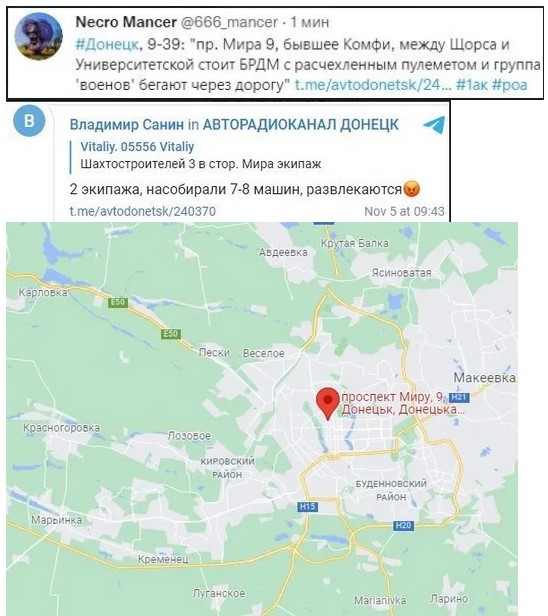The height and width of the screenshot is (616, 548).
Task: Click the @666_mancer handle
Action: (229, 22)
